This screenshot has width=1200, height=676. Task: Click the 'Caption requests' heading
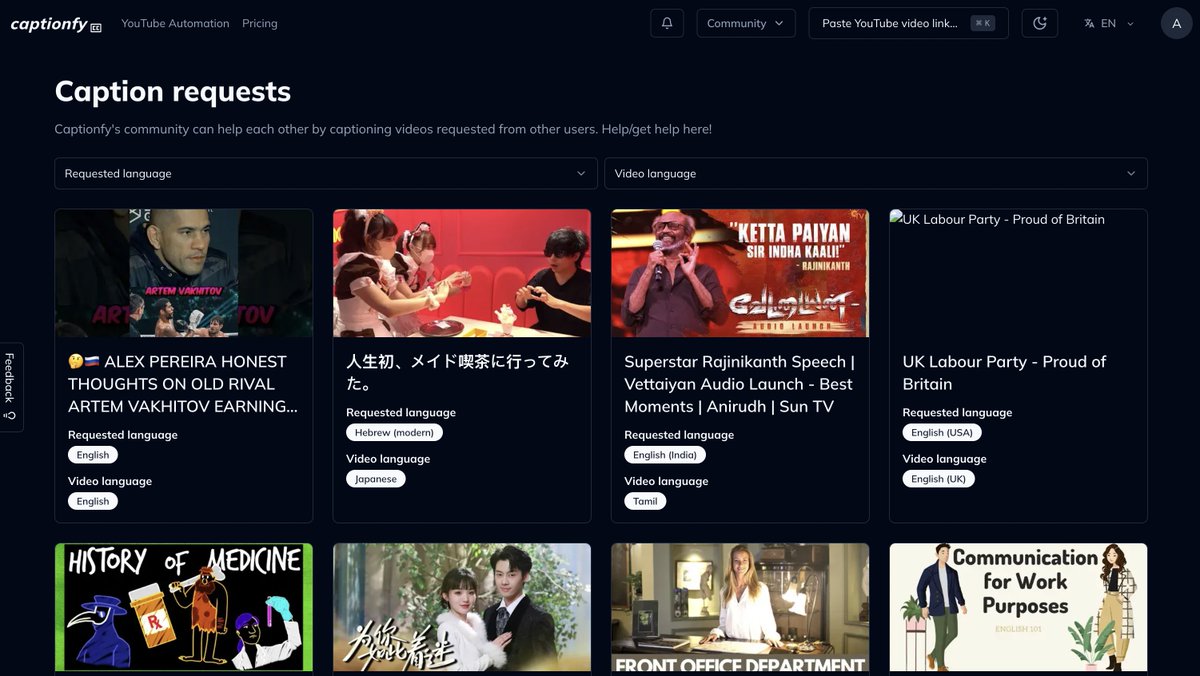coord(173,91)
